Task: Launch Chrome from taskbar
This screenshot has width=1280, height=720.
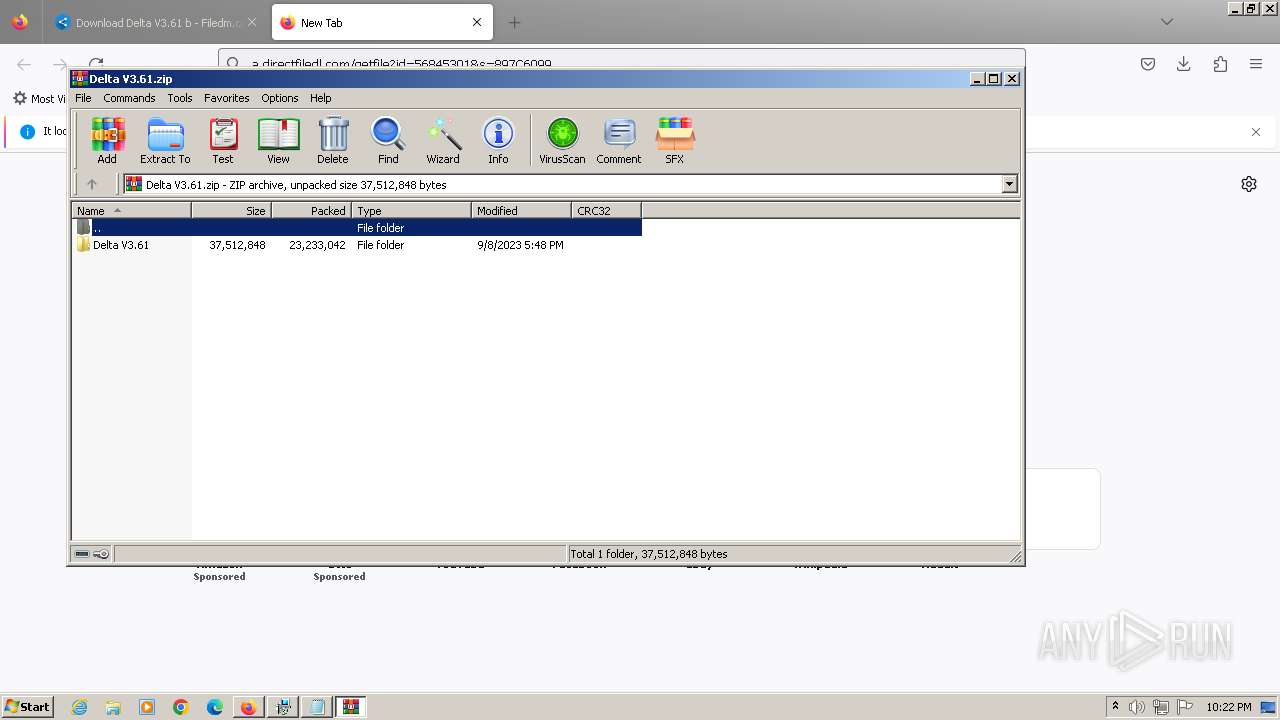Action: 181,707
